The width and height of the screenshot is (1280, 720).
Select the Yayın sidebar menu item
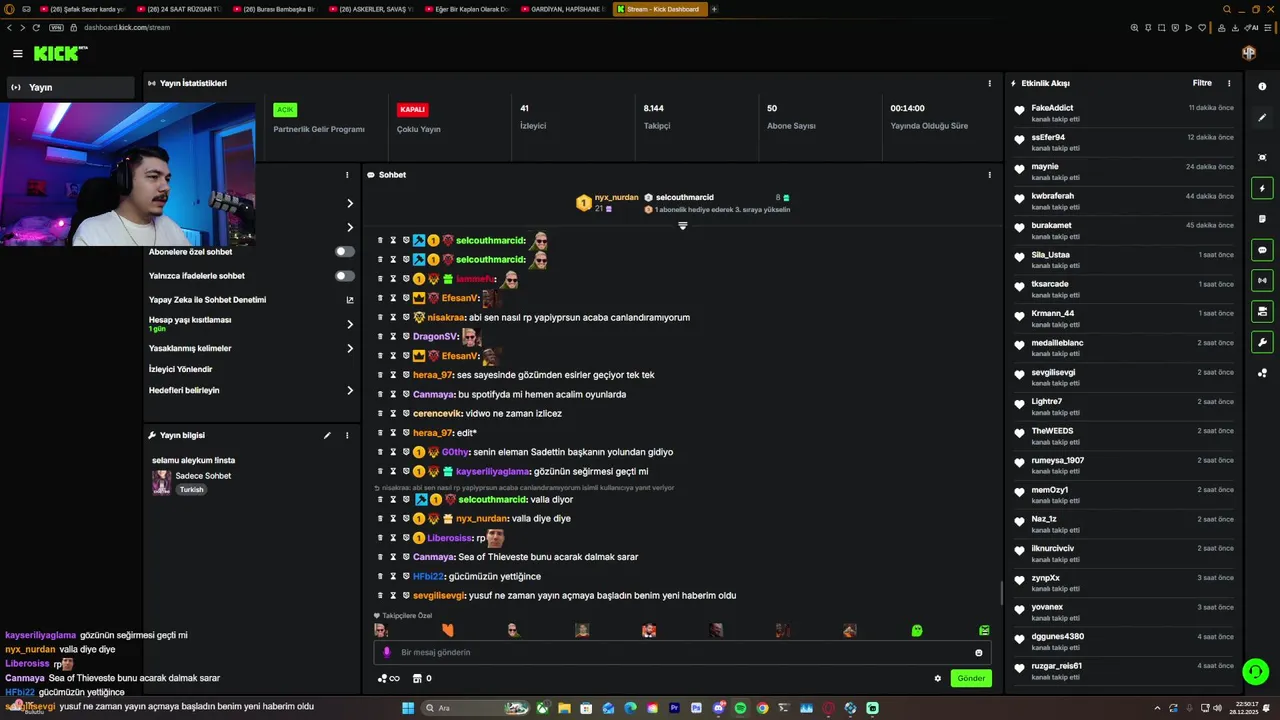pyautogui.click(x=70, y=87)
